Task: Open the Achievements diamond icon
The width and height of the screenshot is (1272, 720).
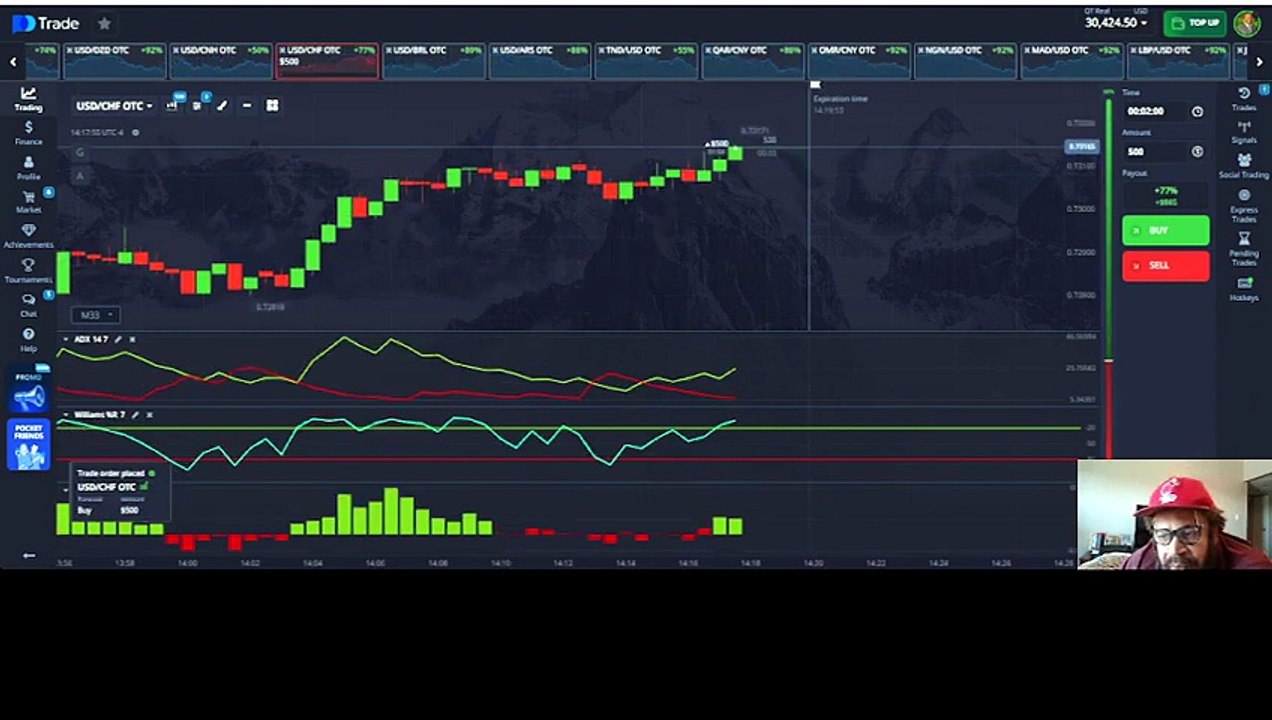Action: coord(28,236)
